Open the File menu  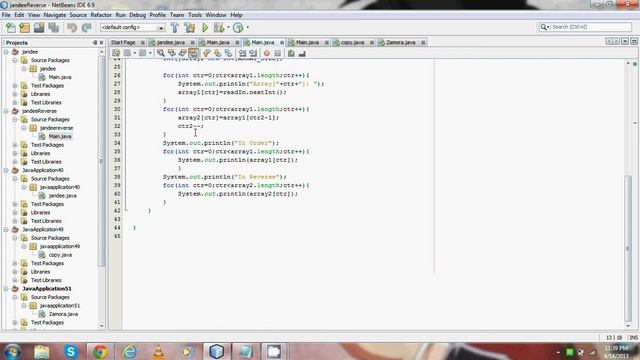[6, 15]
